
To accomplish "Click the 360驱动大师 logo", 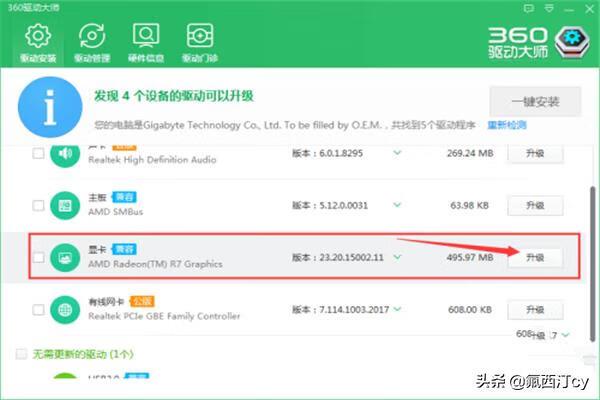I will tap(540, 42).
